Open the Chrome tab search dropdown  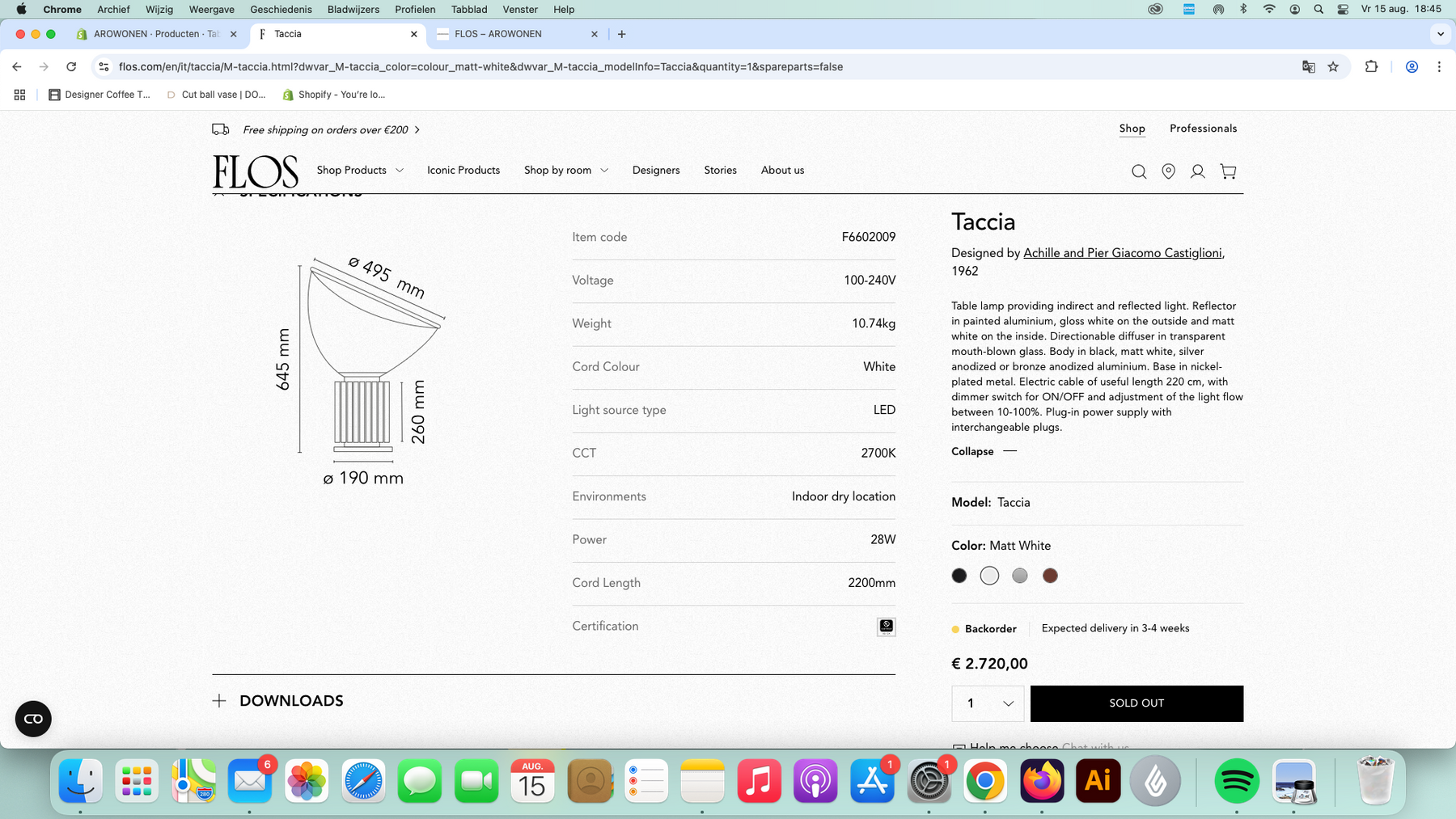pyautogui.click(x=1440, y=34)
